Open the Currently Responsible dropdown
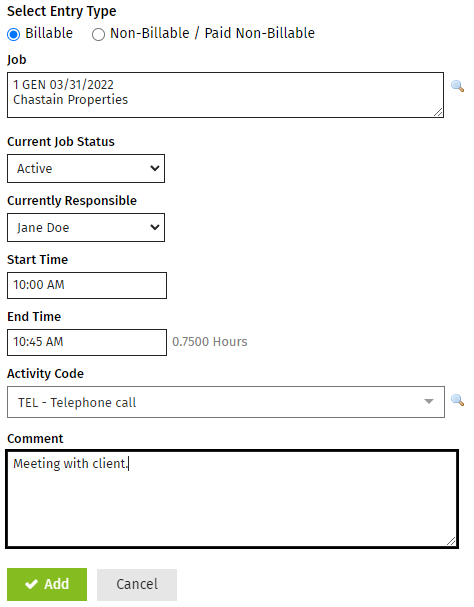This screenshot has width=474, height=607. coord(86,227)
